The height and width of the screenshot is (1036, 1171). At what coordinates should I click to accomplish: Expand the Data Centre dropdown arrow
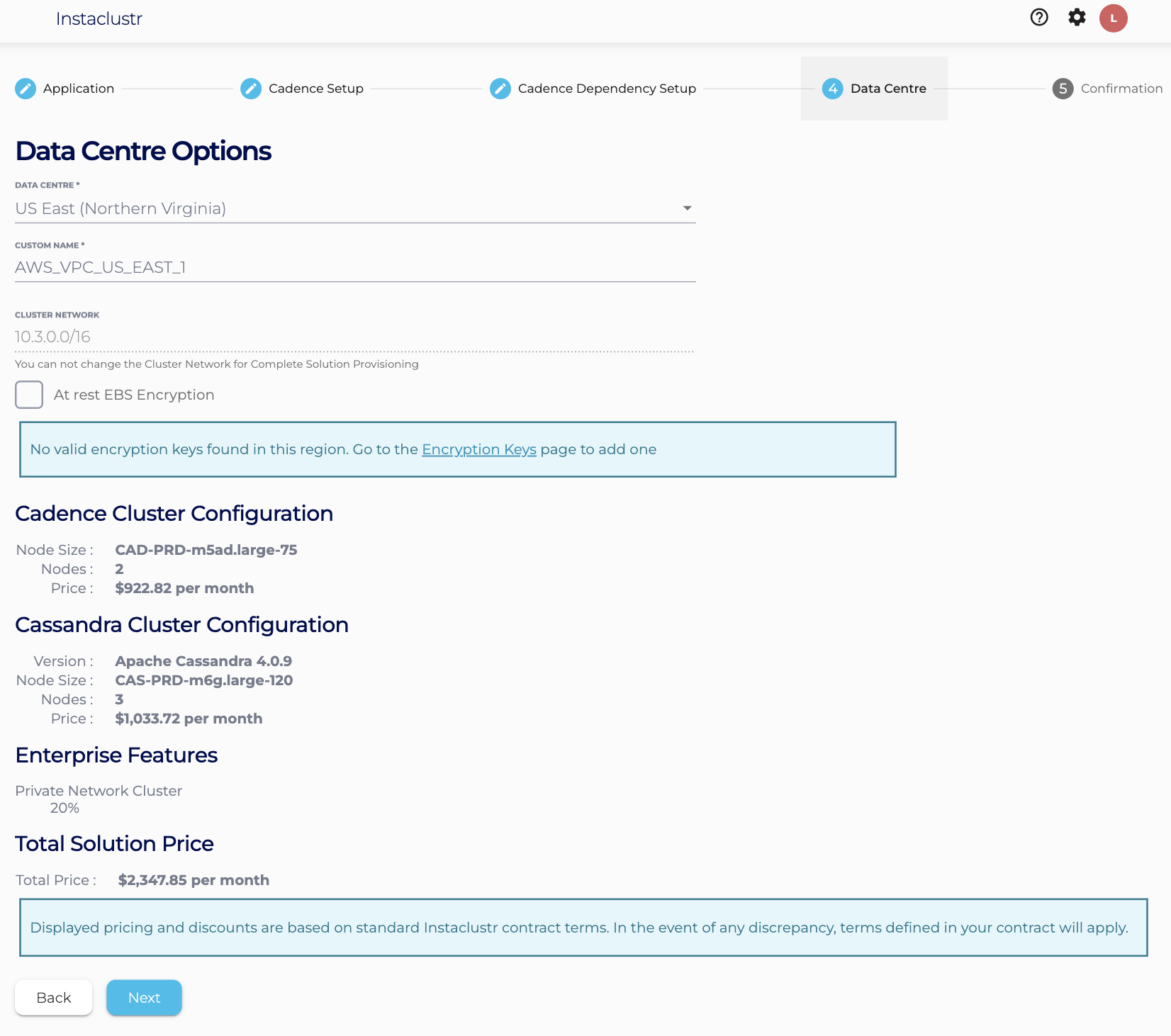[x=687, y=208]
